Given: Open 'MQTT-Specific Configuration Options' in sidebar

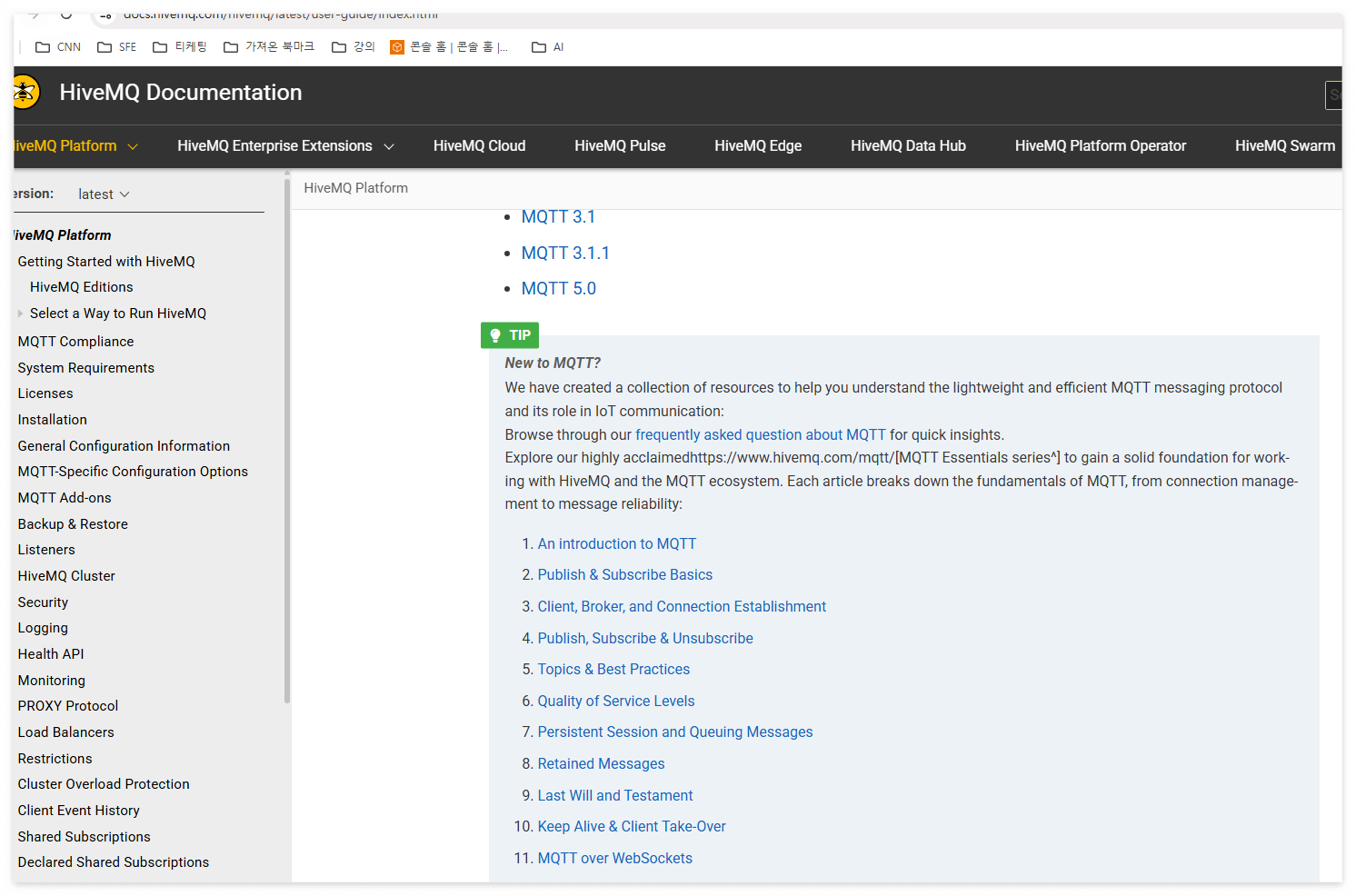Looking at the screenshot, I should (134, 472).
